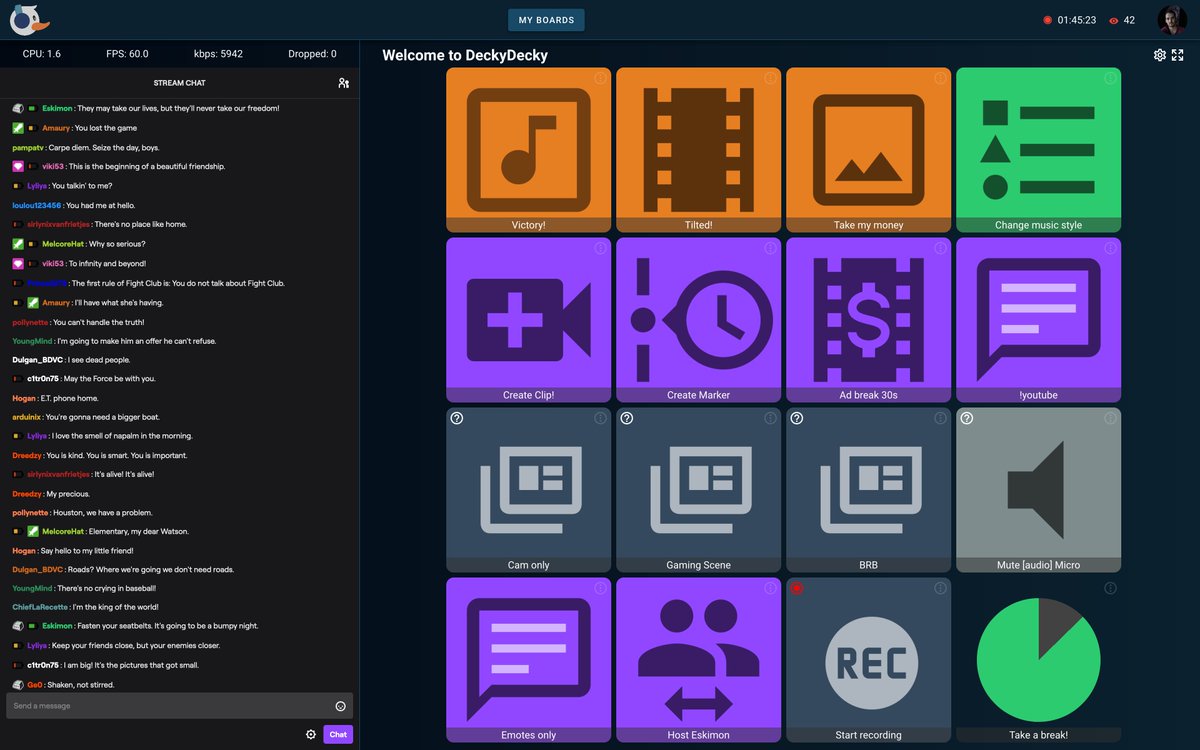Click the Take a break! pie timer

pyautogui.click(x=1038, y=660)
